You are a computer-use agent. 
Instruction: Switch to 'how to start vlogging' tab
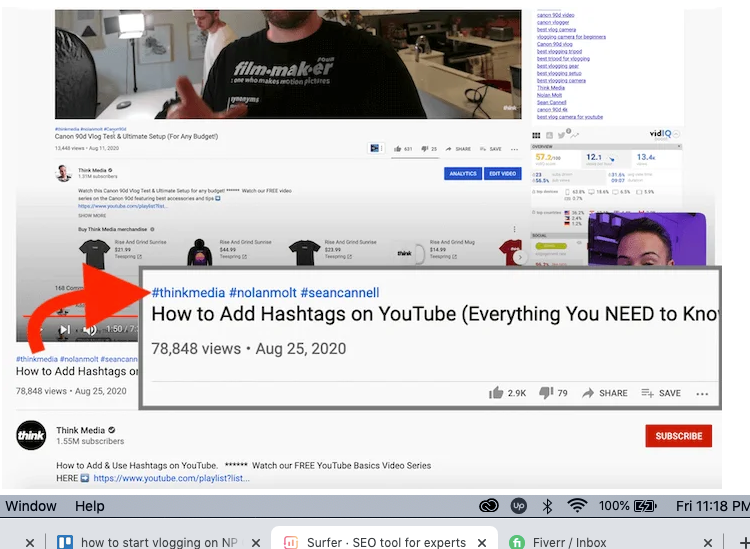[153, 542]
